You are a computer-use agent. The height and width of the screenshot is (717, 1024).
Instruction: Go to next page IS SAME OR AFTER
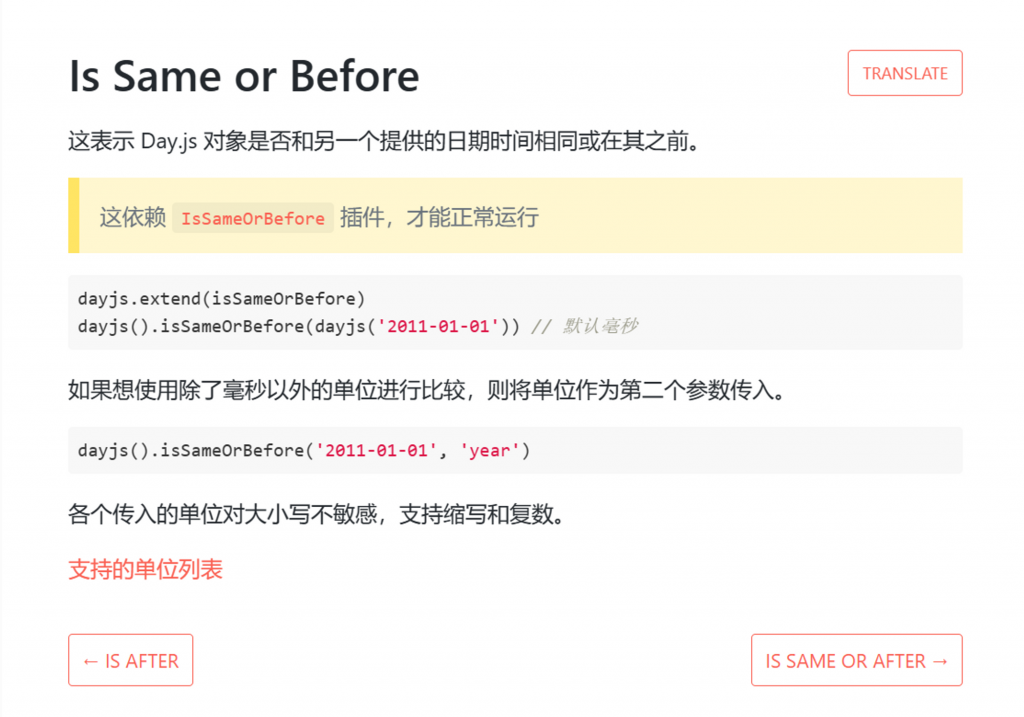[856, 660]
